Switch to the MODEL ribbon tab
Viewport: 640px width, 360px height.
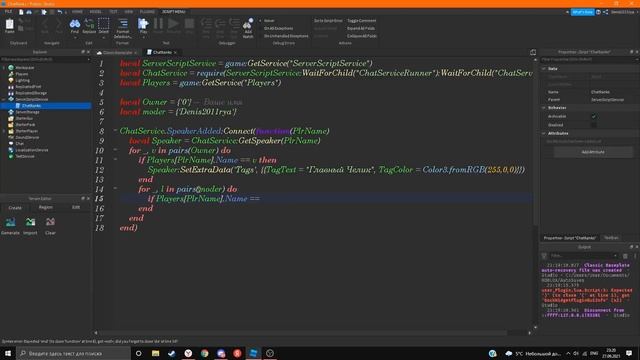(96, 12)
